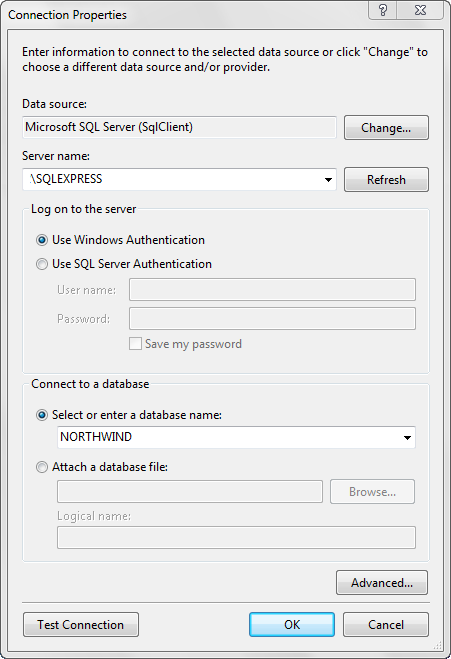Viewport: 451px width, 659px height.
Task: Close the Connection Properties dialog
Action: (420, 10)
